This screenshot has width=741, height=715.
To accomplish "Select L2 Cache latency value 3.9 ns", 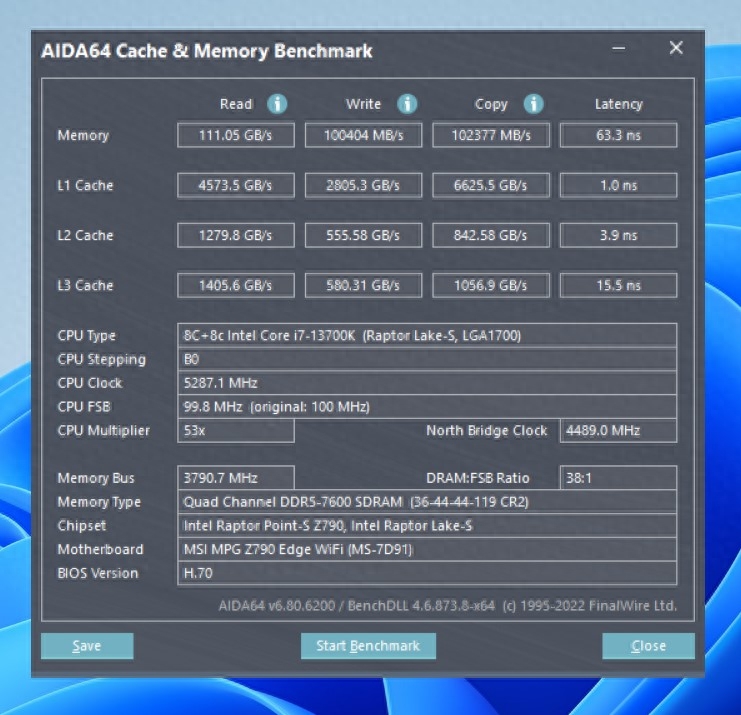I will (x=619, y=235).
